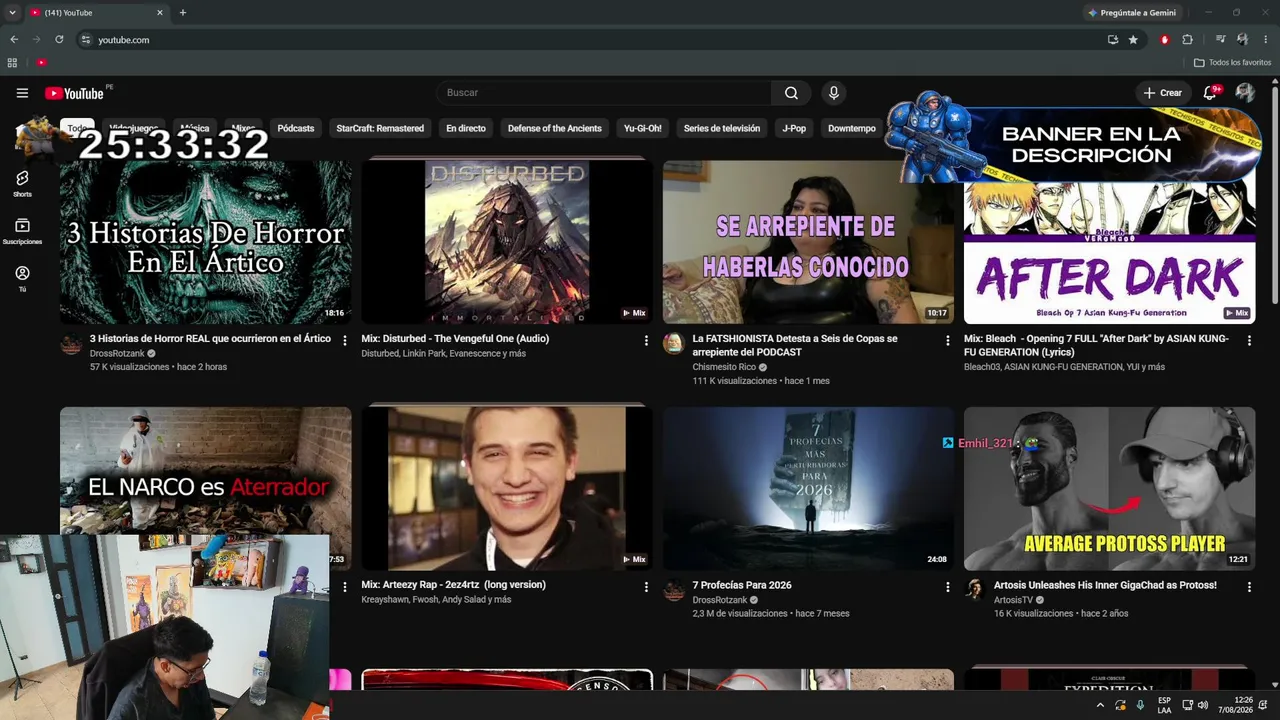Open system volume in the taskbar
1280x720 pixels.
point(1202,705)
